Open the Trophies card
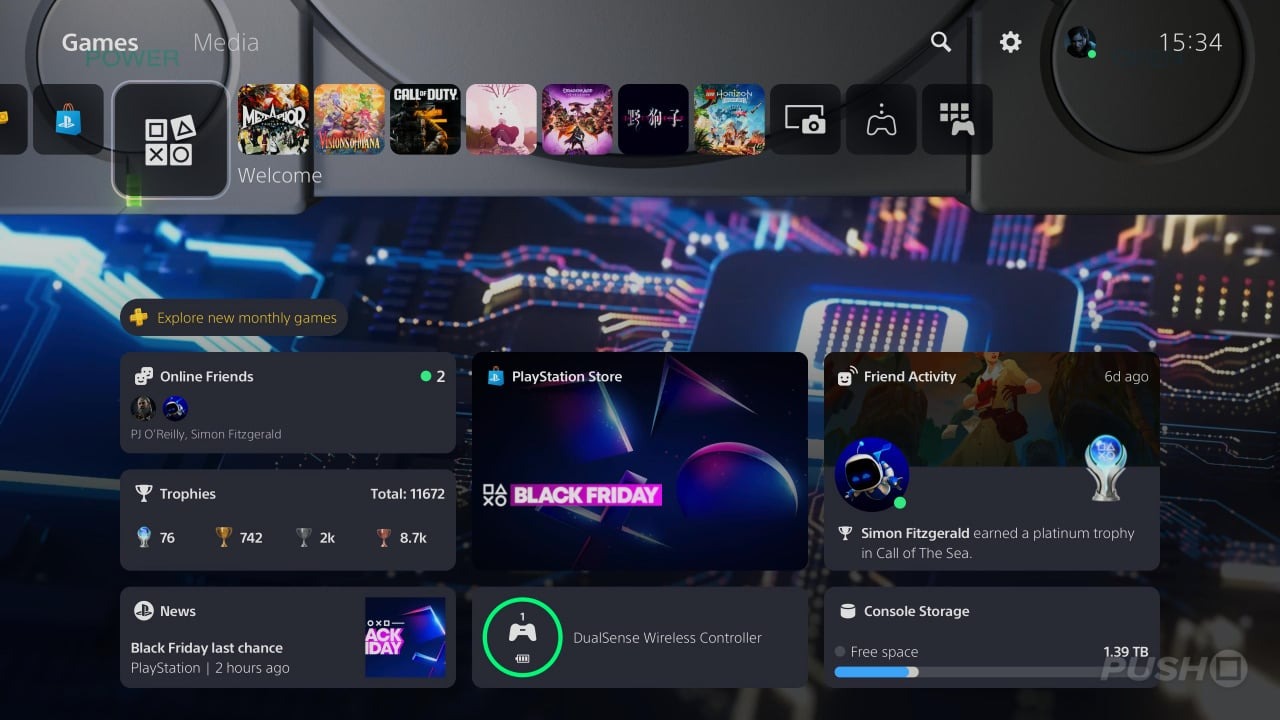 pos(288,520)
